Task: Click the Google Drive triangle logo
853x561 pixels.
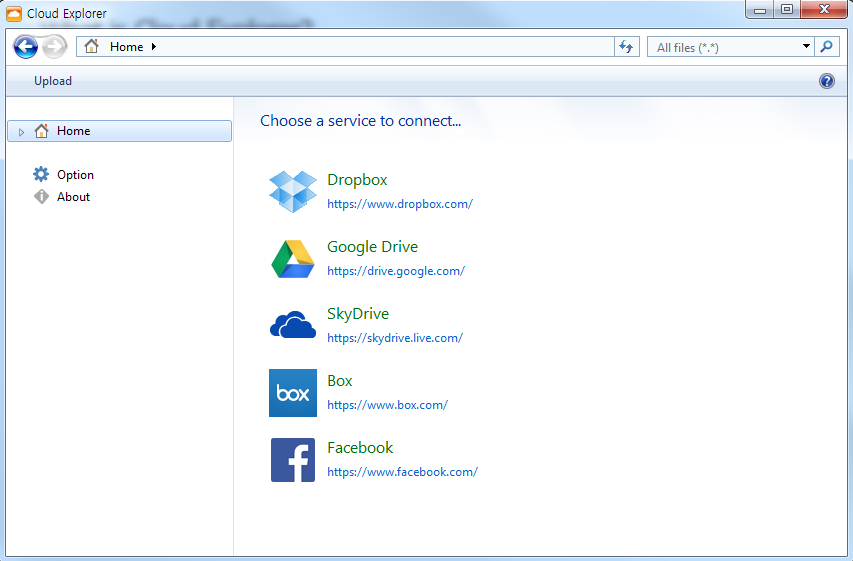Action: click(x=293, y=259)
